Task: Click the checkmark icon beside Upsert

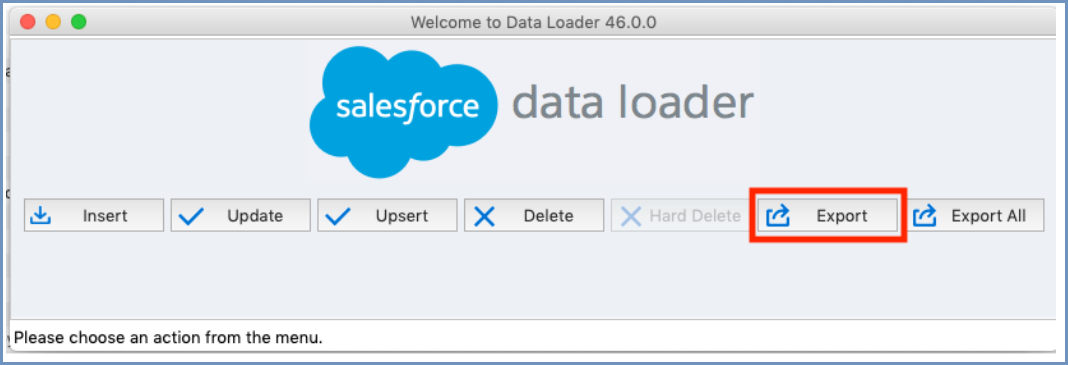Action: (338, 217)
